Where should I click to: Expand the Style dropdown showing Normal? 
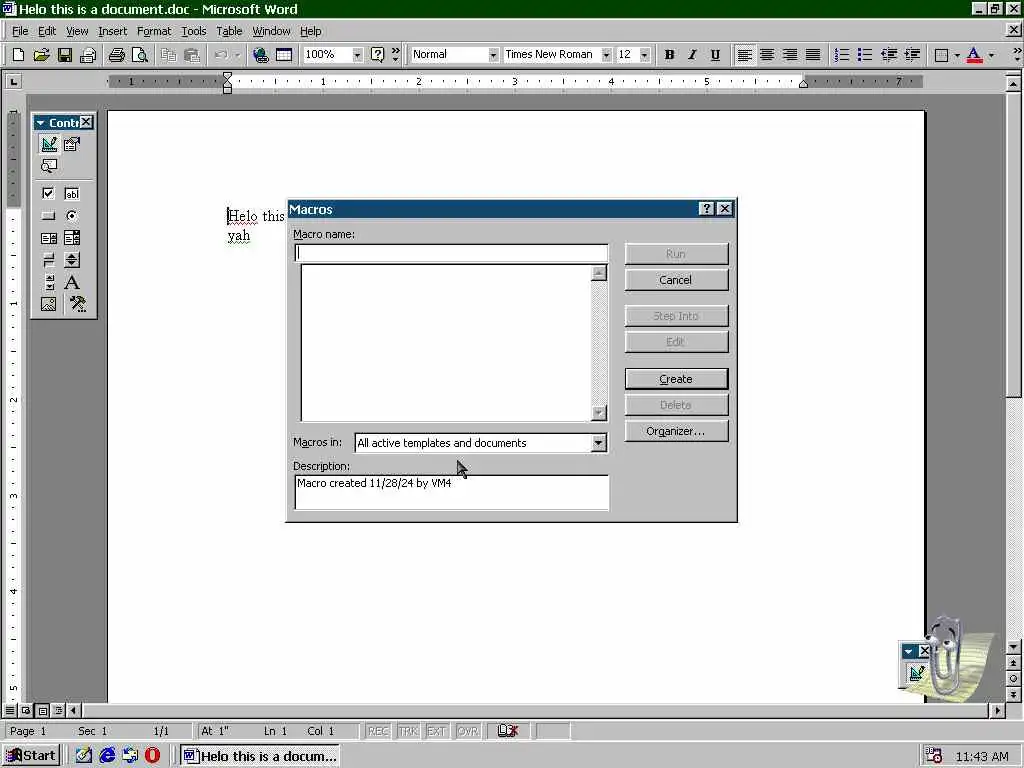(x=493, y=55)
